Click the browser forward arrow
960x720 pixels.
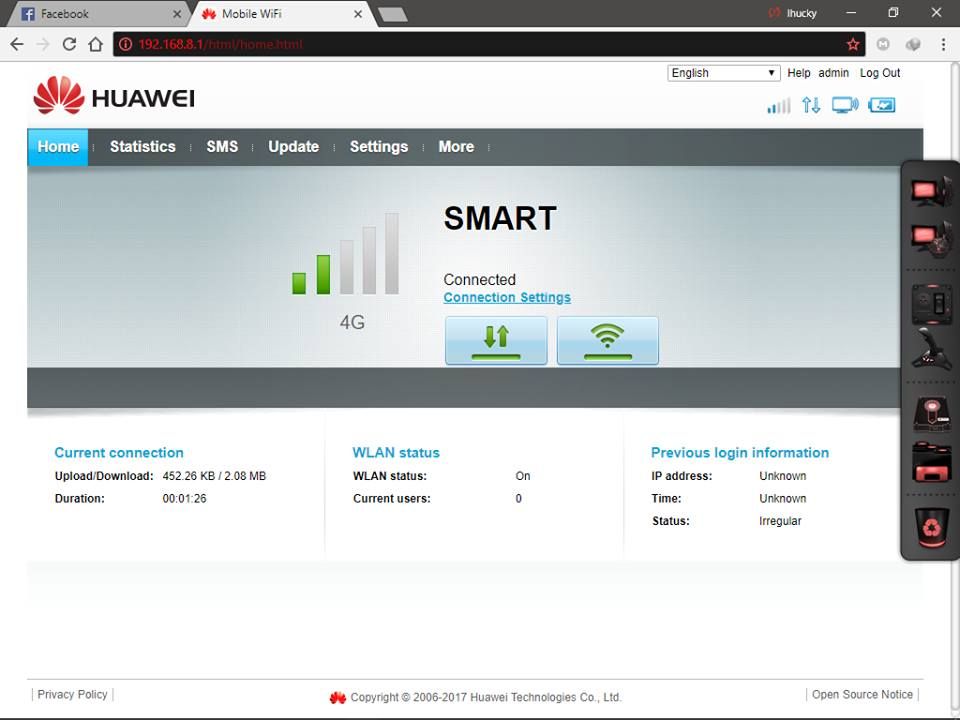(43, 44)
